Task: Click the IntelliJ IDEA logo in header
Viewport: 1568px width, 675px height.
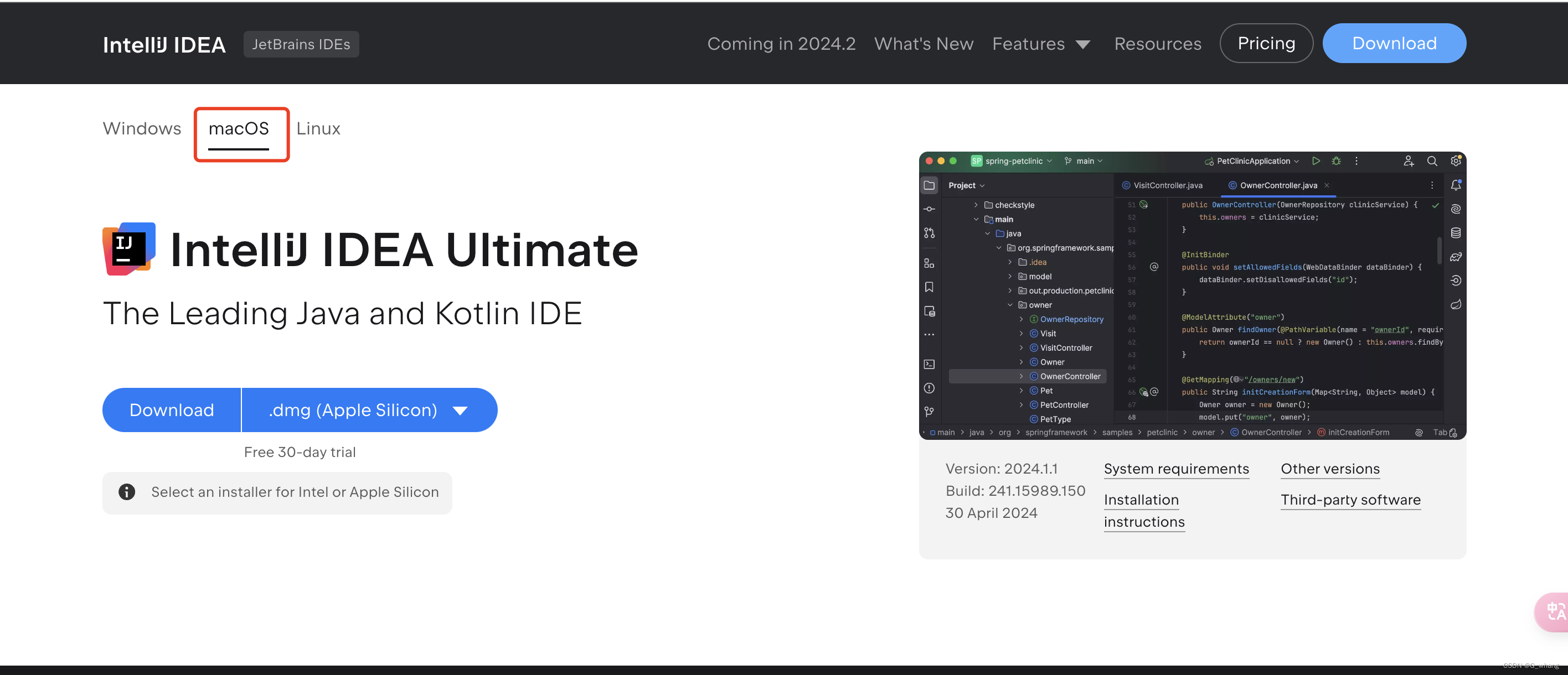Action: click(x=164, y=44)
